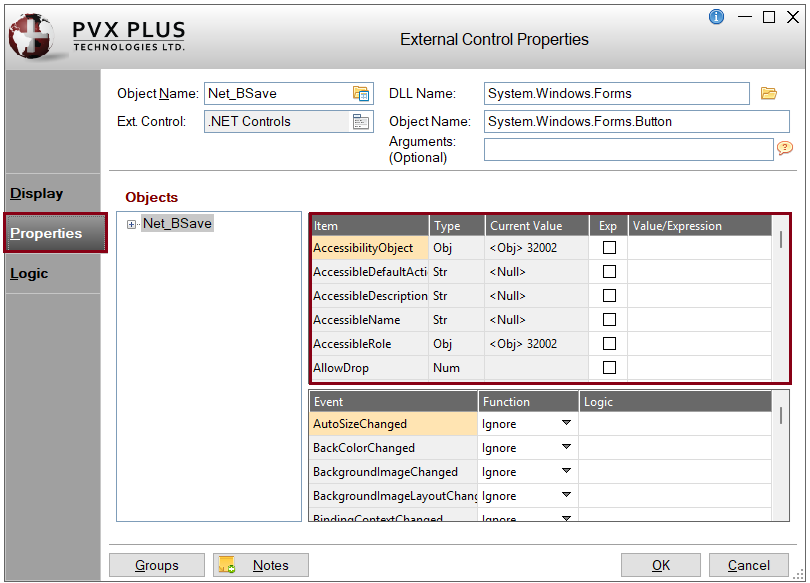Switch to the Logic tab
This screenshot has height=583, width=810.
click(x=29, y=274)
